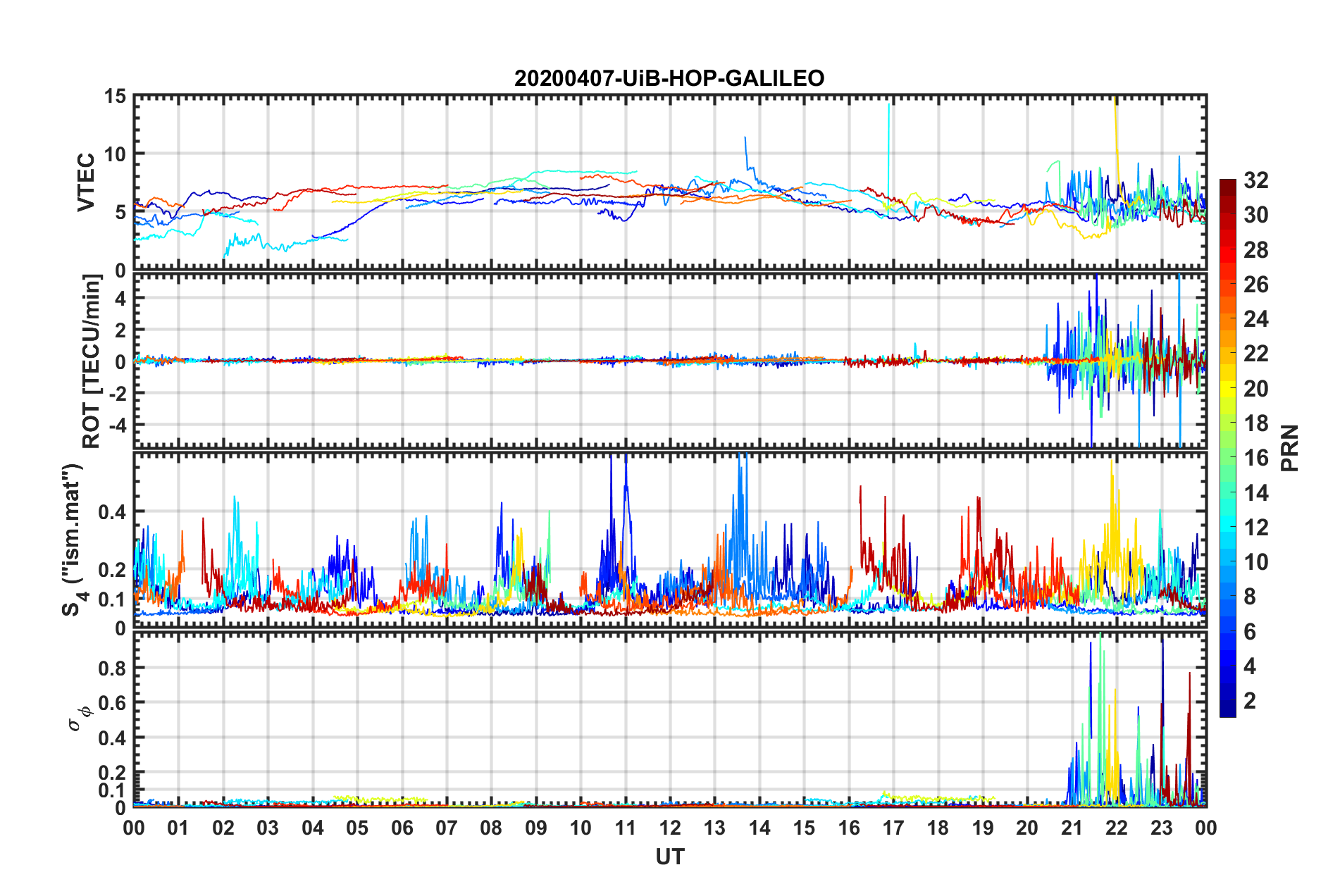Select colorbar tick value 30

pyautogui.click(x=1255, y=215)
